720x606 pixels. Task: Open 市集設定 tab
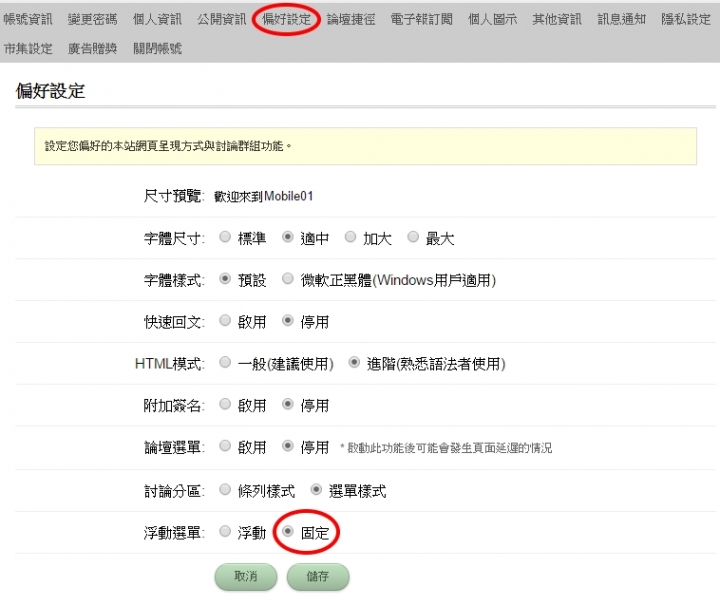point(28,48)
